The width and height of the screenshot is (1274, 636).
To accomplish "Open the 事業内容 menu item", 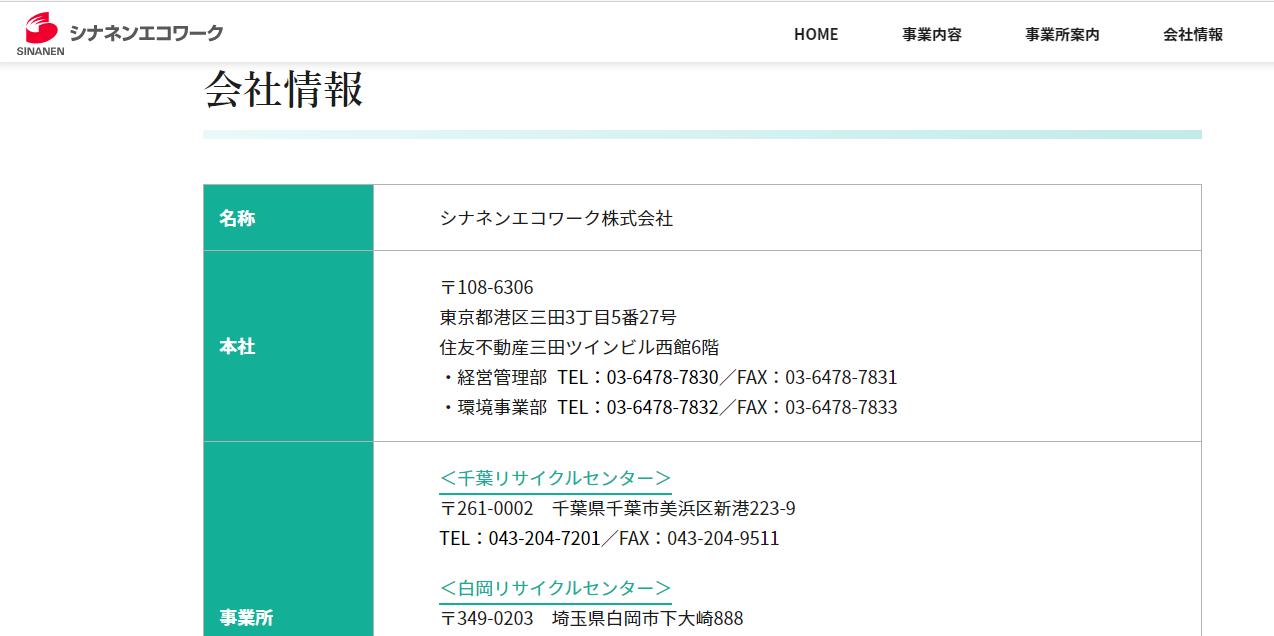I will [932, 34].
